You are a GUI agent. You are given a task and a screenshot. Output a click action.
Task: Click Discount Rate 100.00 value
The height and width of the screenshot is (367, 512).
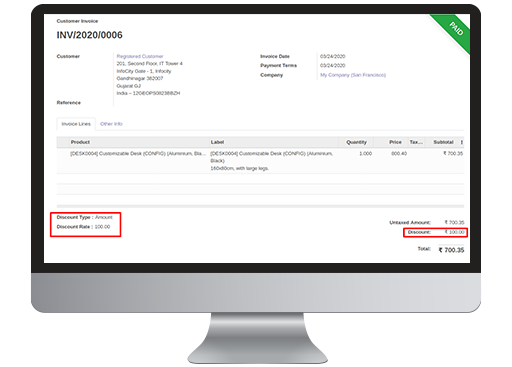pyautogui.click(x=102, y=227)
